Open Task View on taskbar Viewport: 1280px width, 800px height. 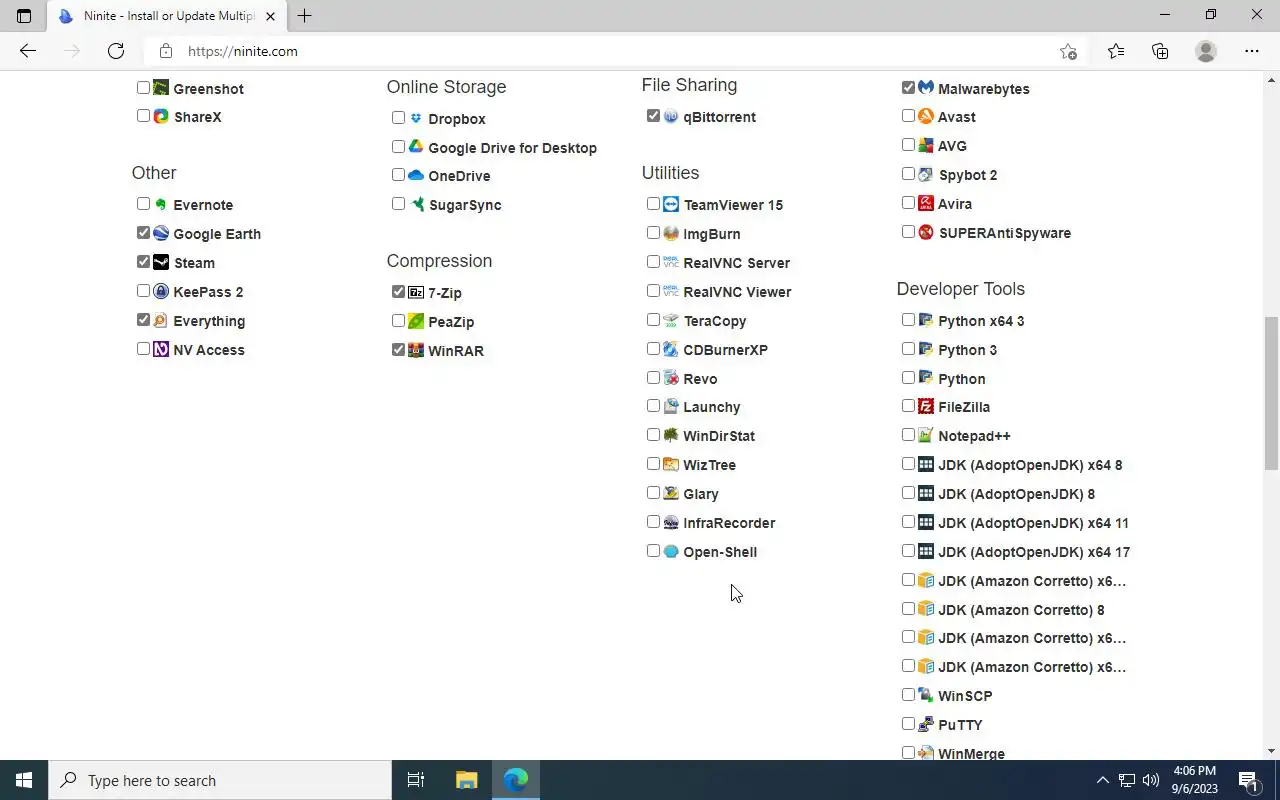pyautogui.click(x=416, y=780)
